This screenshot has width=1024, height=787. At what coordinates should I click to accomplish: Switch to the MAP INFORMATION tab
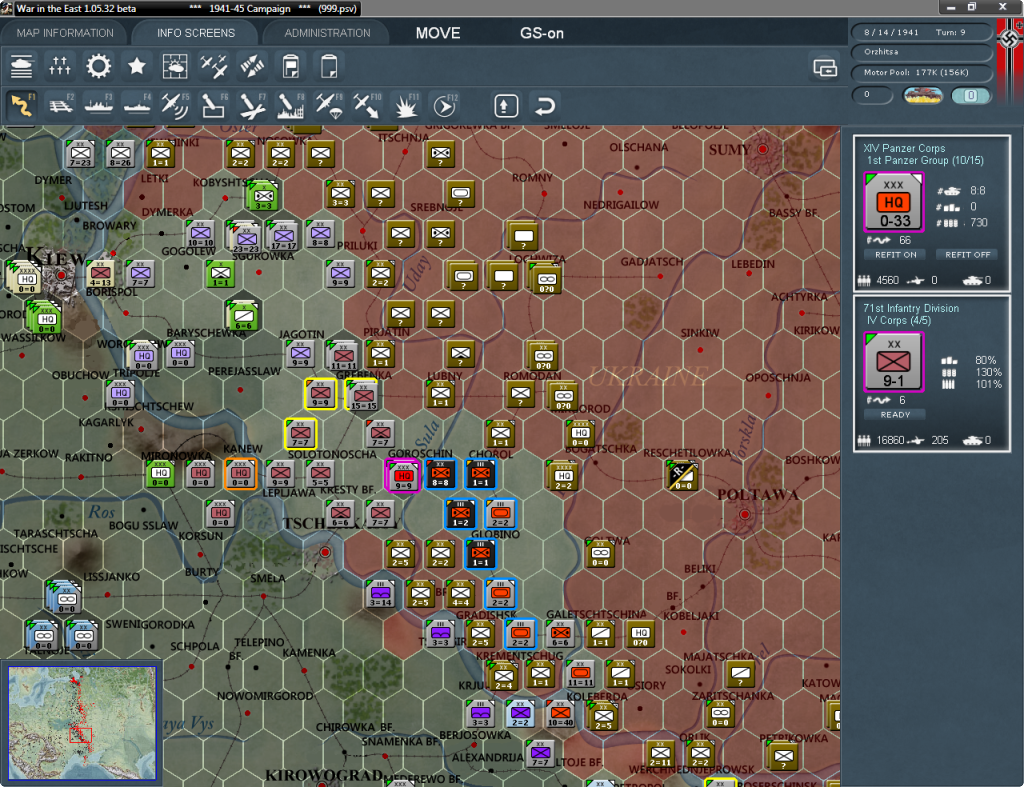pos(65,33)
